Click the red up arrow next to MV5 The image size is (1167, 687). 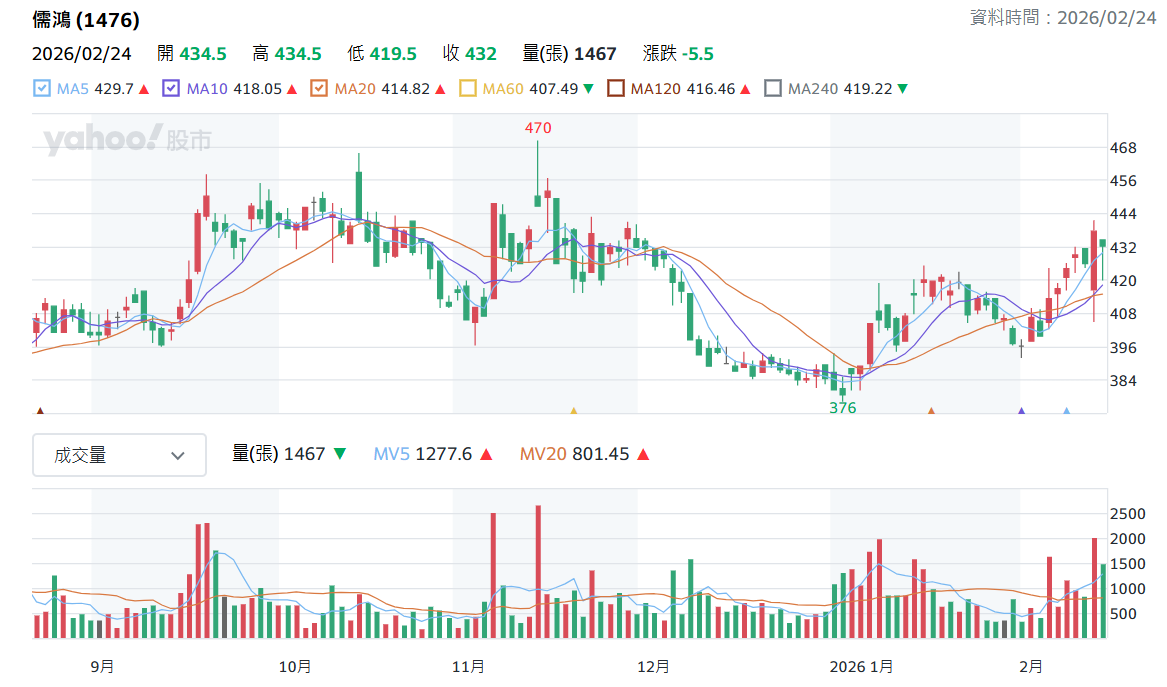click(x=486, y=454)
